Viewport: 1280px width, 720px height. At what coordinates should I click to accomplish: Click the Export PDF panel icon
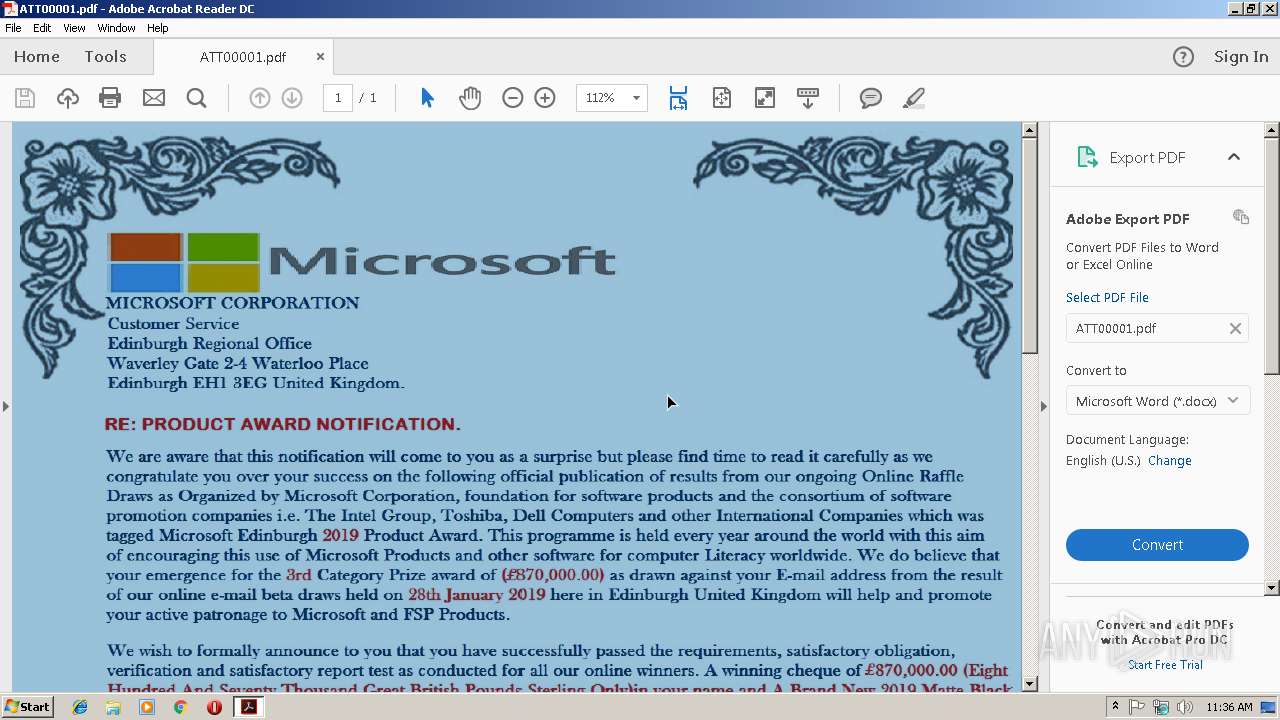click(x=1087, y=157)
